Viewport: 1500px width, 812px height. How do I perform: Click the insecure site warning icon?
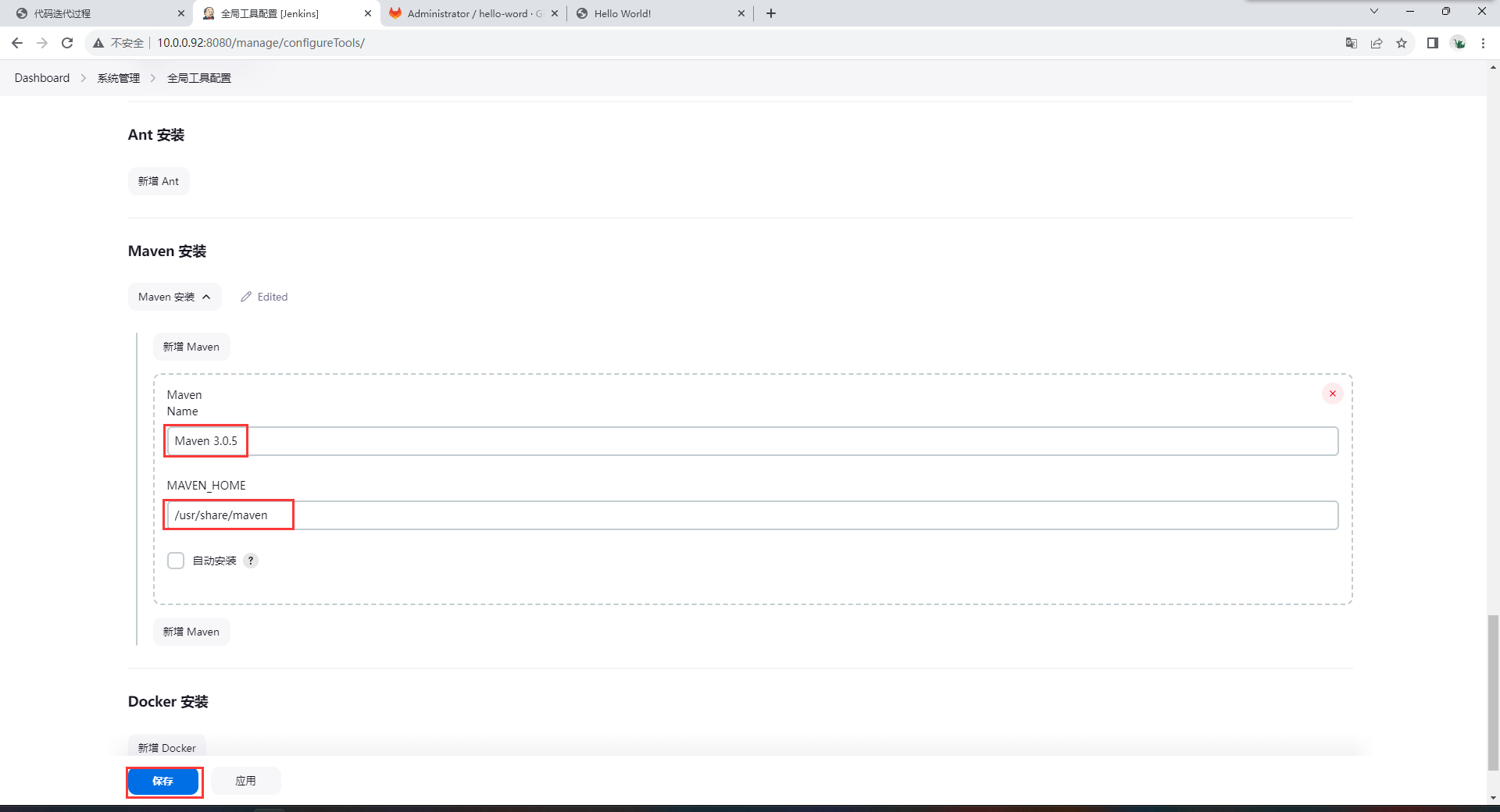[98, 43]
